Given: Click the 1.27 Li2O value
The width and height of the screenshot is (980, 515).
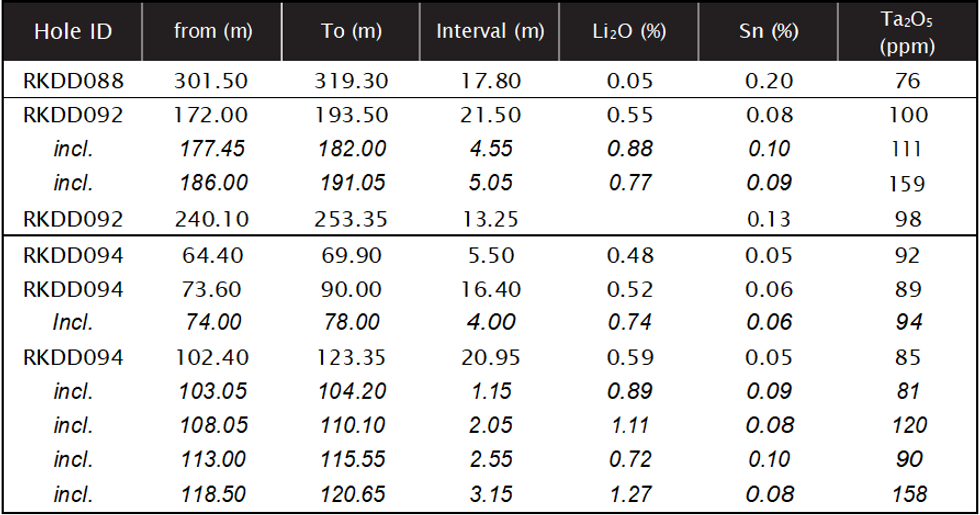Looking at the screenshot, I should click(628, 493).
